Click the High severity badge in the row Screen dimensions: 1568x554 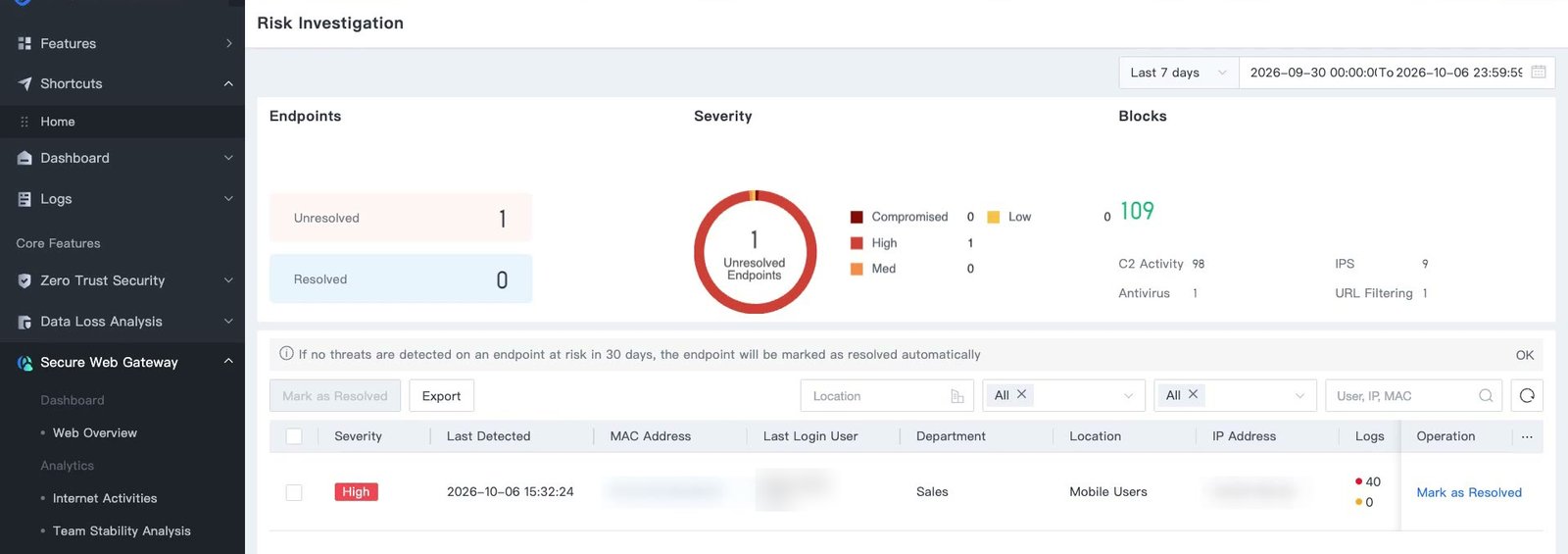(356, 492)
